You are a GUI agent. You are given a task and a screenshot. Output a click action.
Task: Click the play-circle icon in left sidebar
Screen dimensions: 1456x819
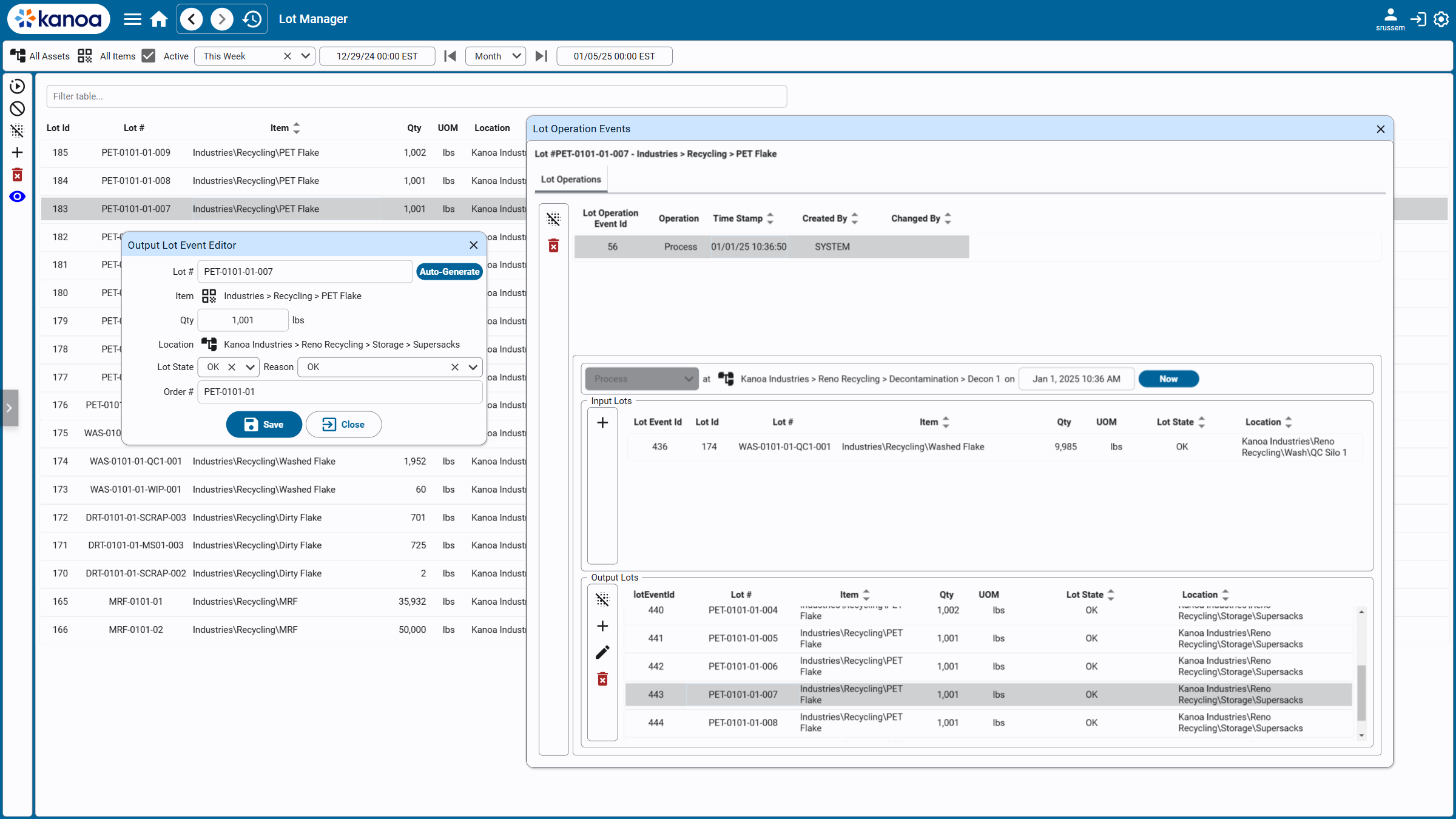coord(18,86)
